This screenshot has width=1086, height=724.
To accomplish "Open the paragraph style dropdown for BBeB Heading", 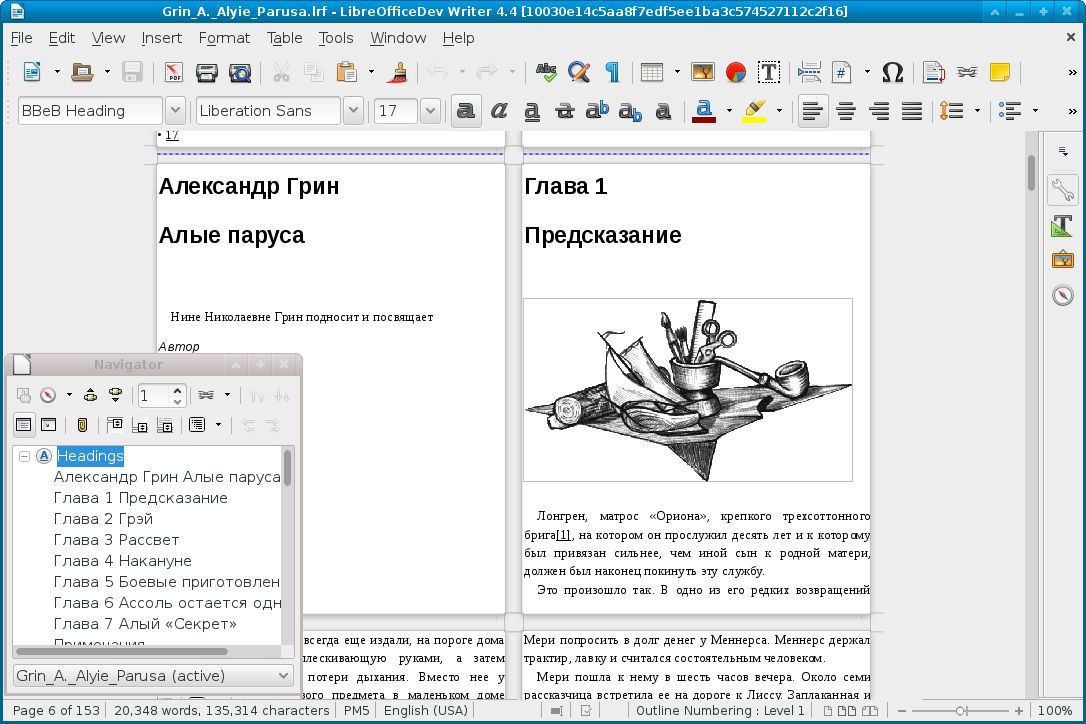I will (175, 111).
